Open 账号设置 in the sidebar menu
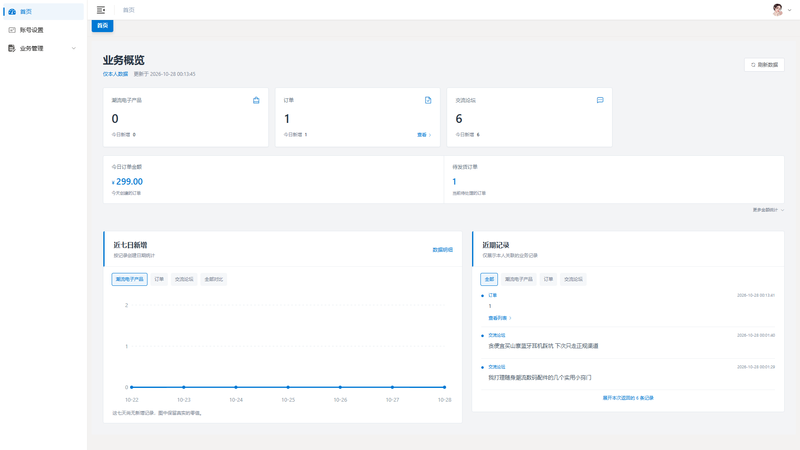The height and width of the screenshot is (450, 800). click(x=43, y=30)
